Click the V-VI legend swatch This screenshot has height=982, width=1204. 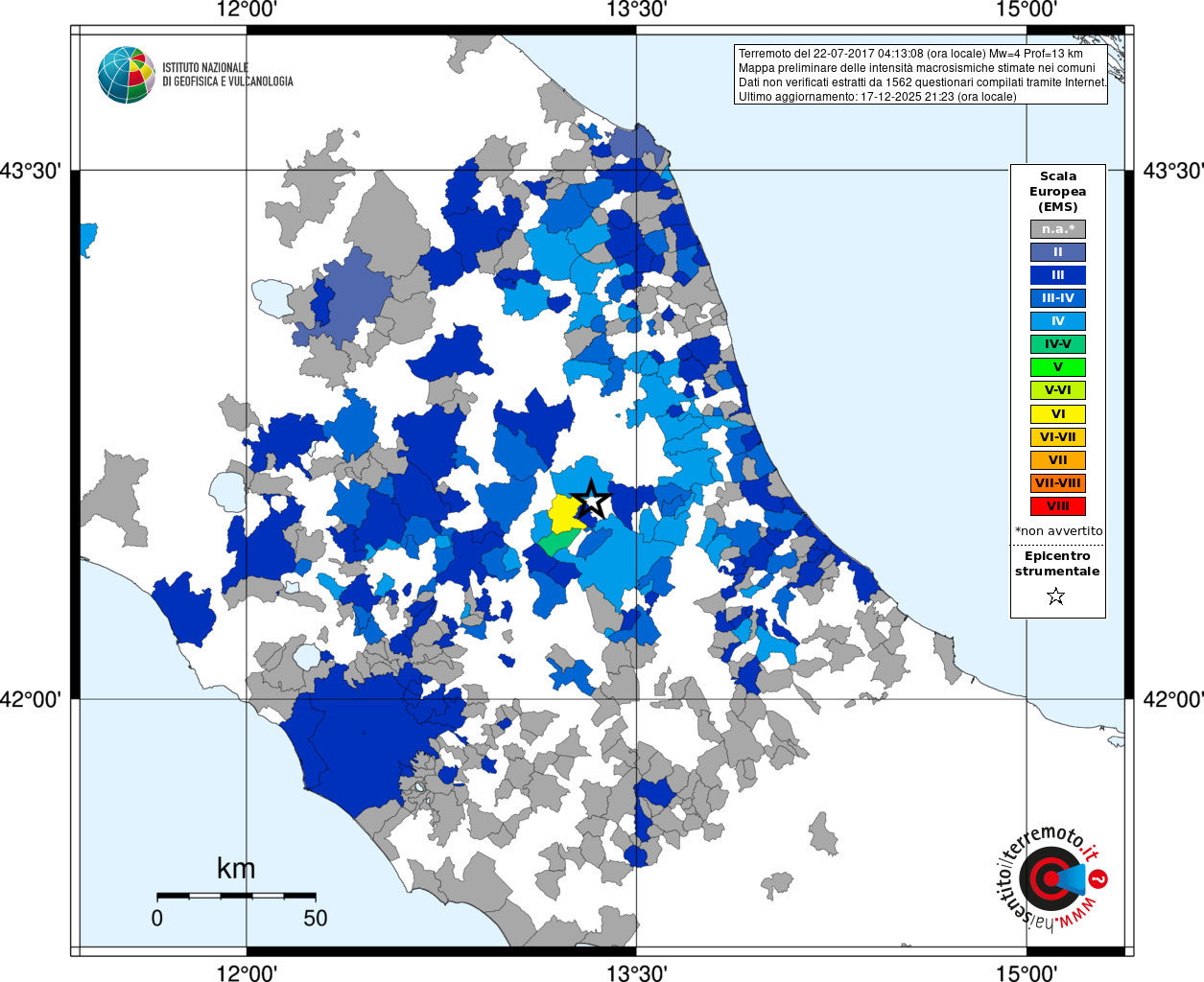click(1058, 390)
